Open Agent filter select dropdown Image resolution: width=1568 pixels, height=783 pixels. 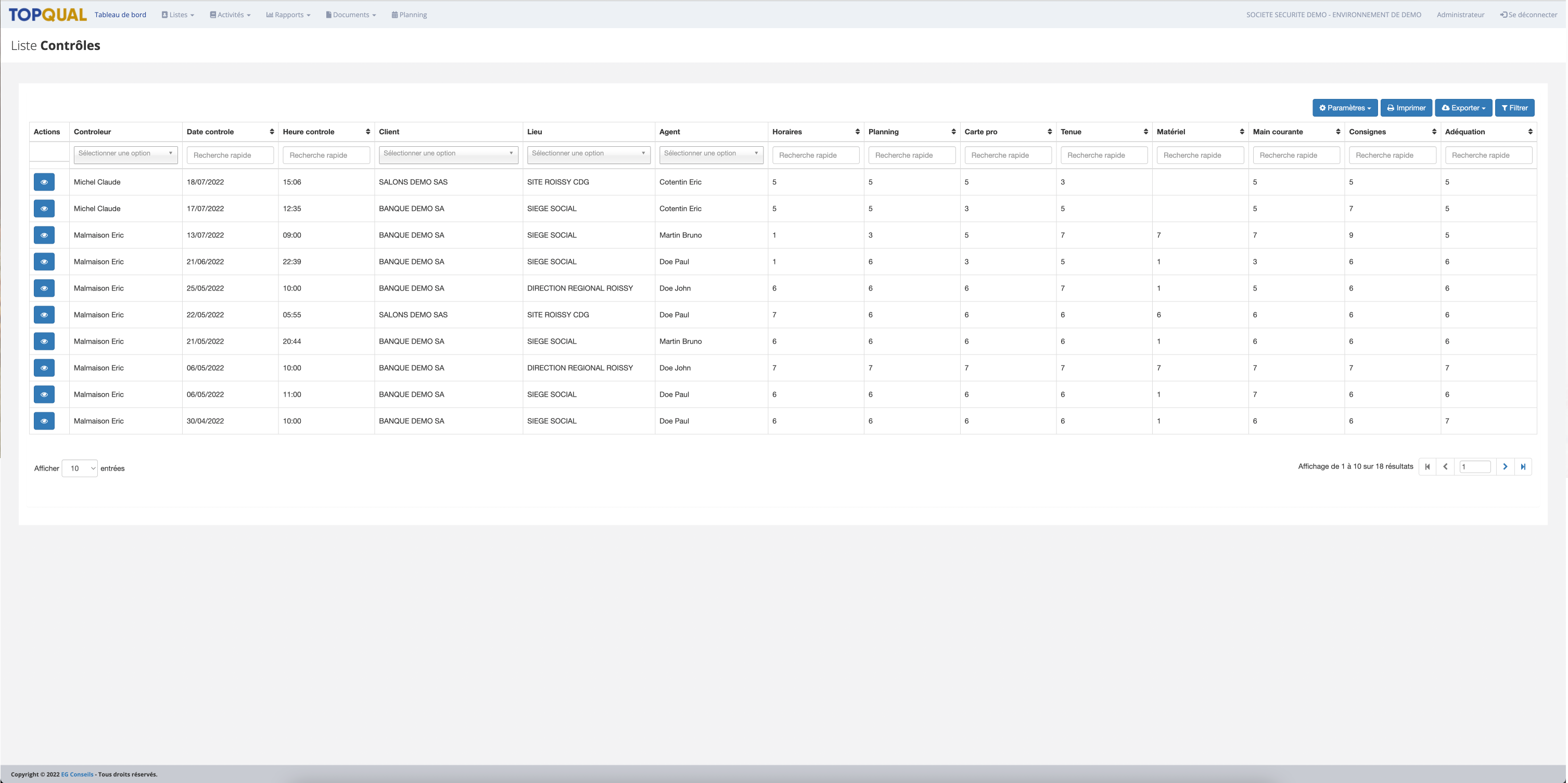710,154
